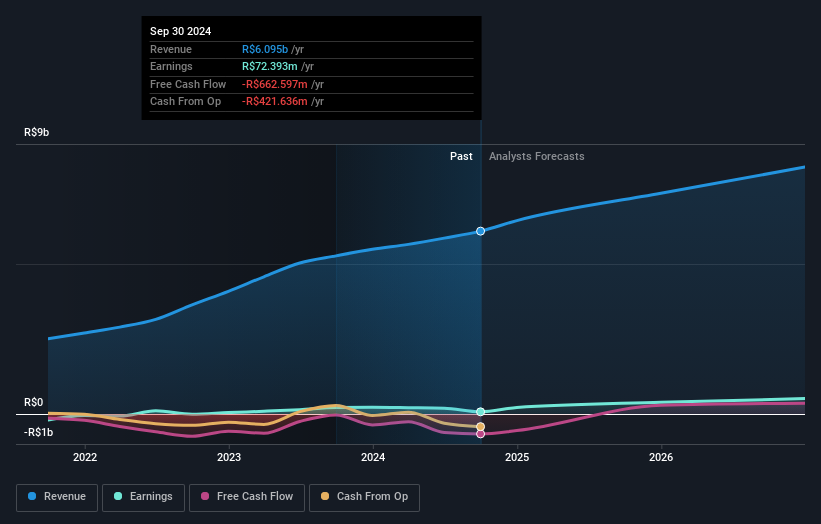Click the 2024 x-axis label

[373, 457]
